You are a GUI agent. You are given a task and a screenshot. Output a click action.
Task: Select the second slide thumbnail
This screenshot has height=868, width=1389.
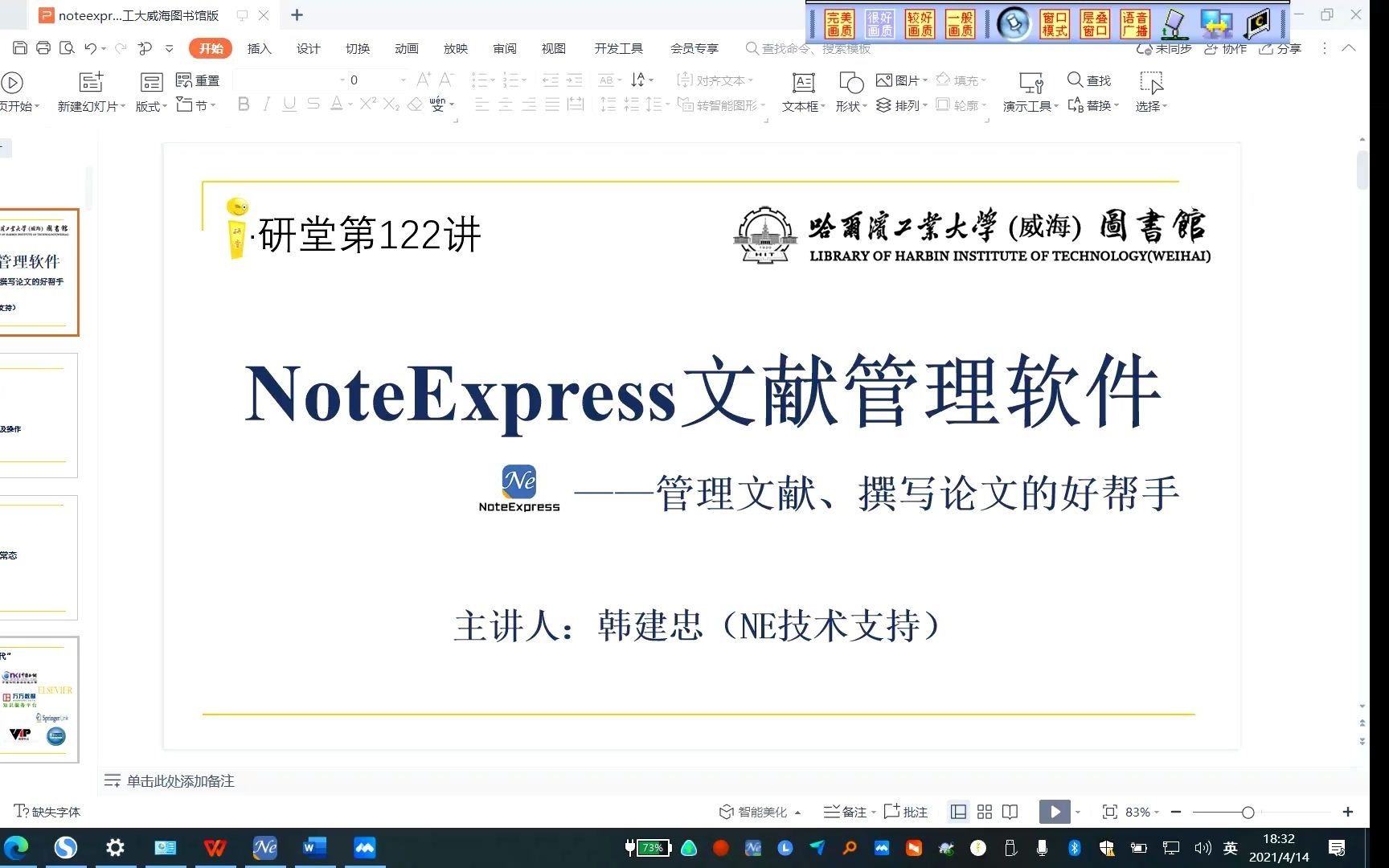tap(39, 416)
